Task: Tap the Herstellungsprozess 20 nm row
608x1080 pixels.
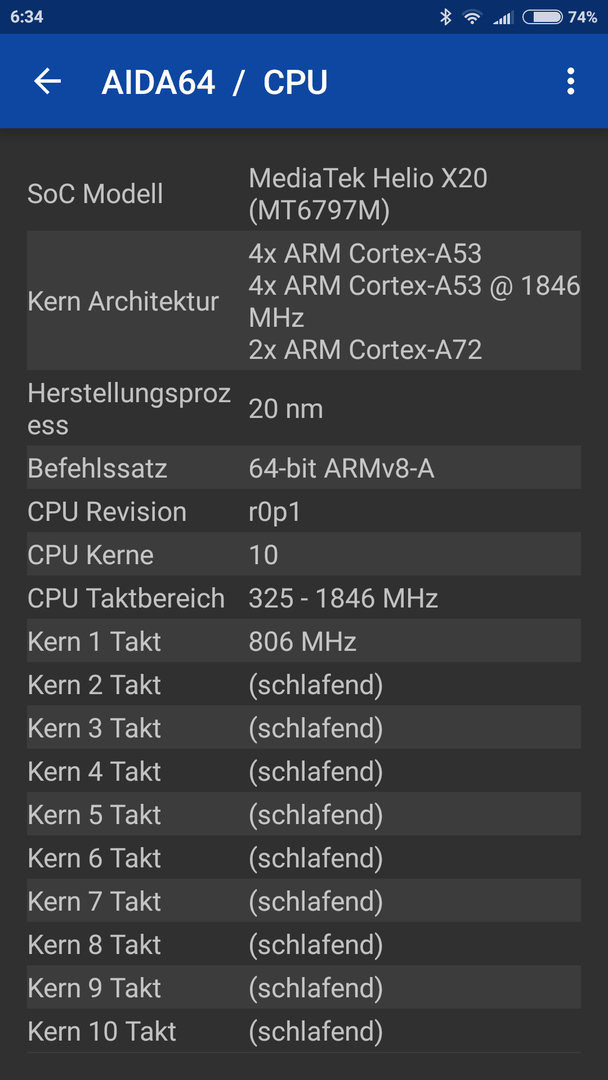Action: pyautogui.click(x=304, y=408)
